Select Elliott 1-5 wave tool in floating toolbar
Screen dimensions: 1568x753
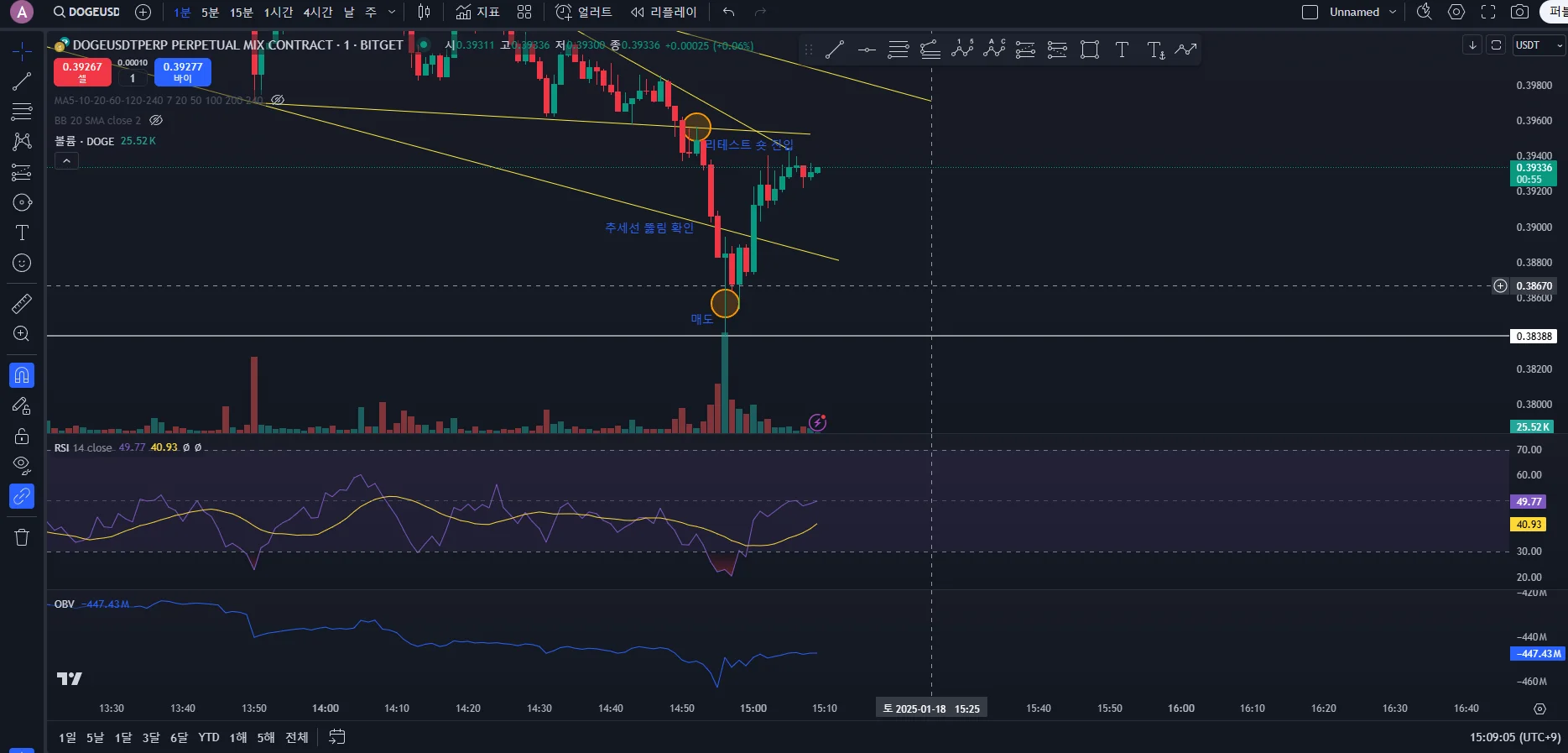coord(962,50)
